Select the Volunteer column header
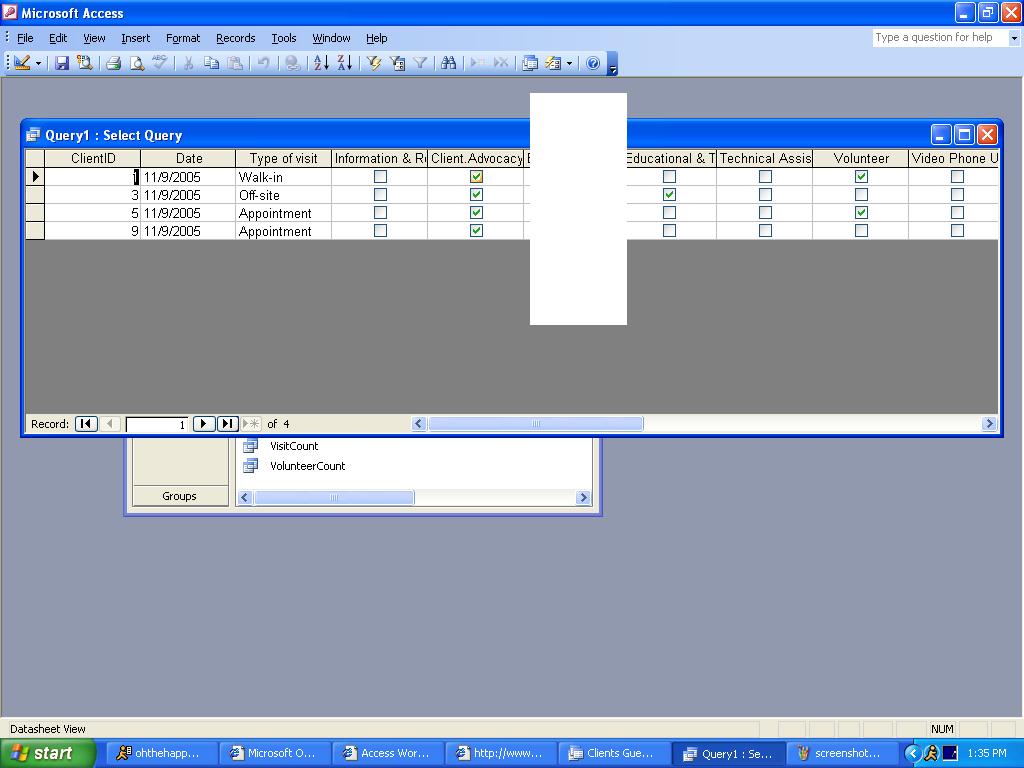Viewport: 1024px width, 768px height. (x=861, y=158)
